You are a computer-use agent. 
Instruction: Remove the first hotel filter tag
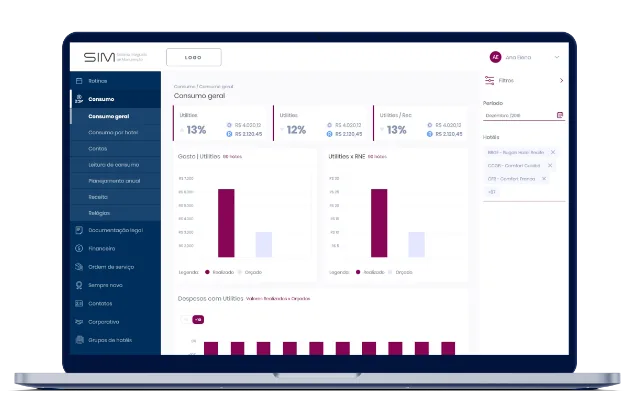(552, 152)
